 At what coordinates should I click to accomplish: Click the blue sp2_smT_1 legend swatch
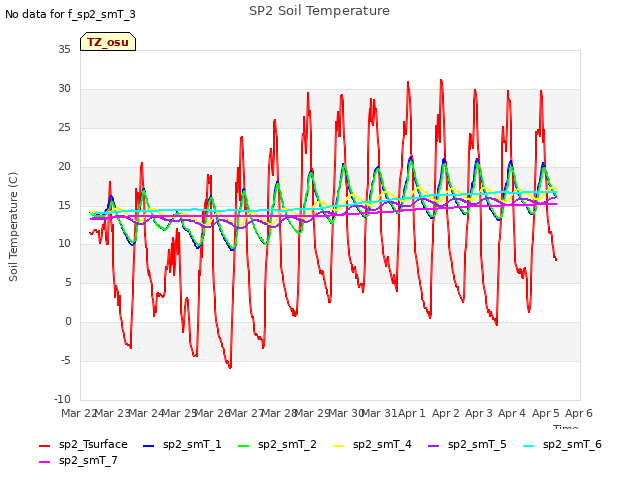[x=149, y=446]
